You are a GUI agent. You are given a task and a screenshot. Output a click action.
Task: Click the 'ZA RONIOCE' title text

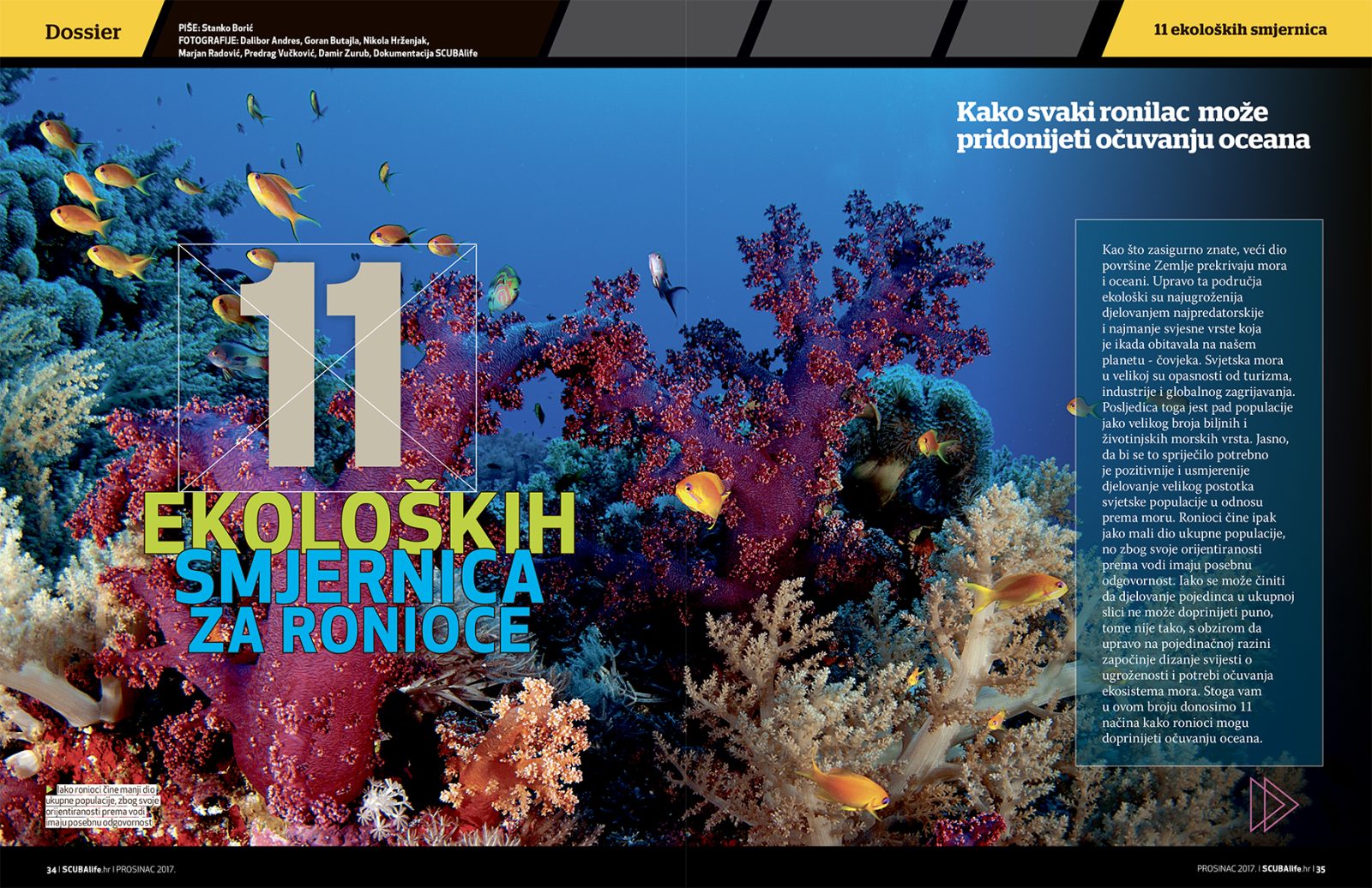click(x=360, y=630)
